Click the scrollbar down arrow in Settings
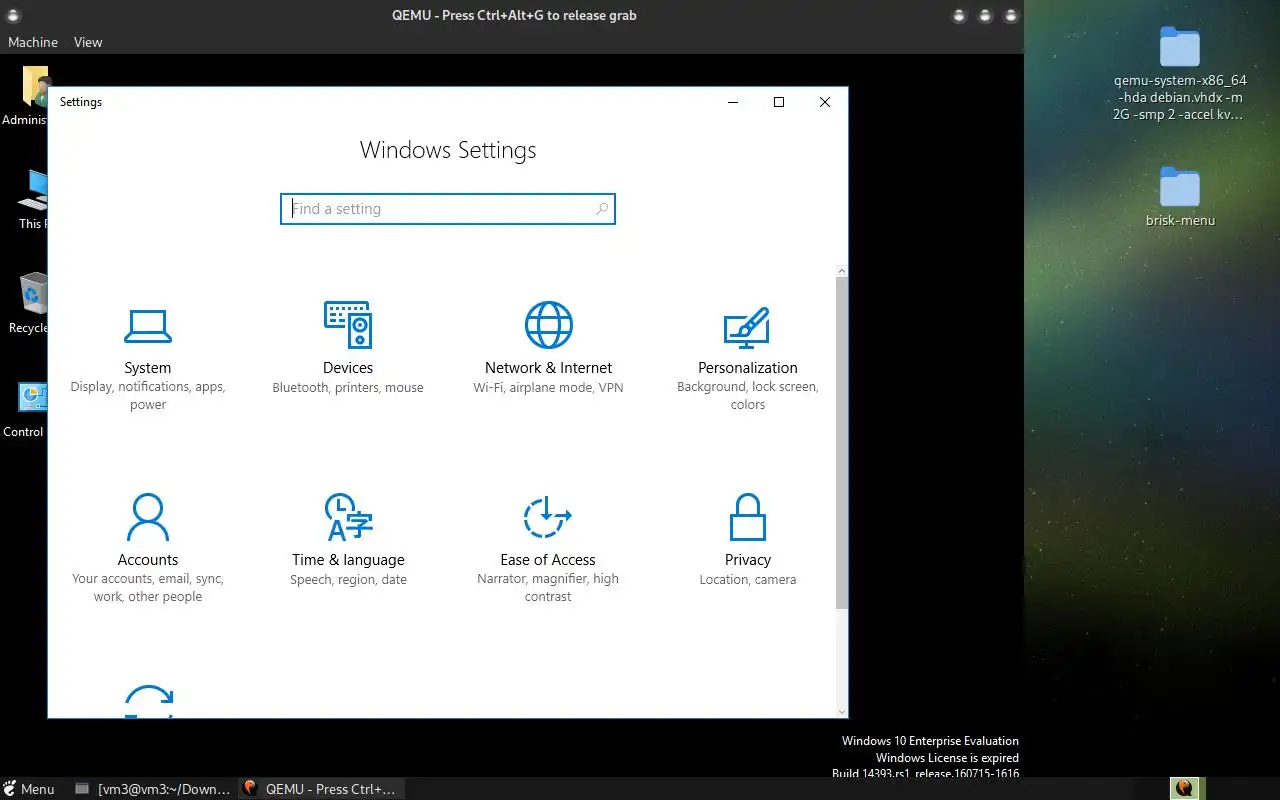1280x800 pixels. point(842,711)
